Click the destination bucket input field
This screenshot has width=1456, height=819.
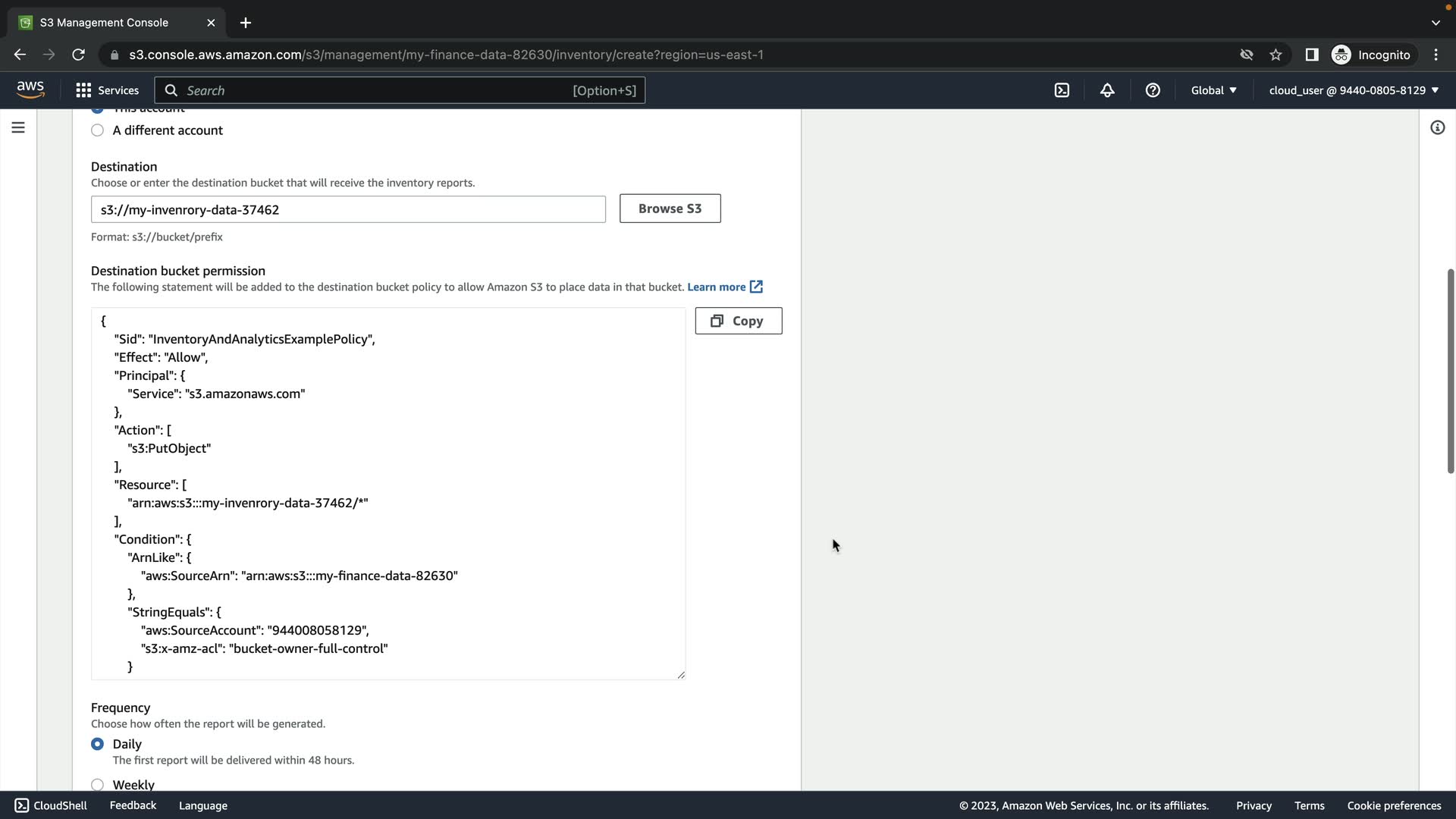[348, 209]
